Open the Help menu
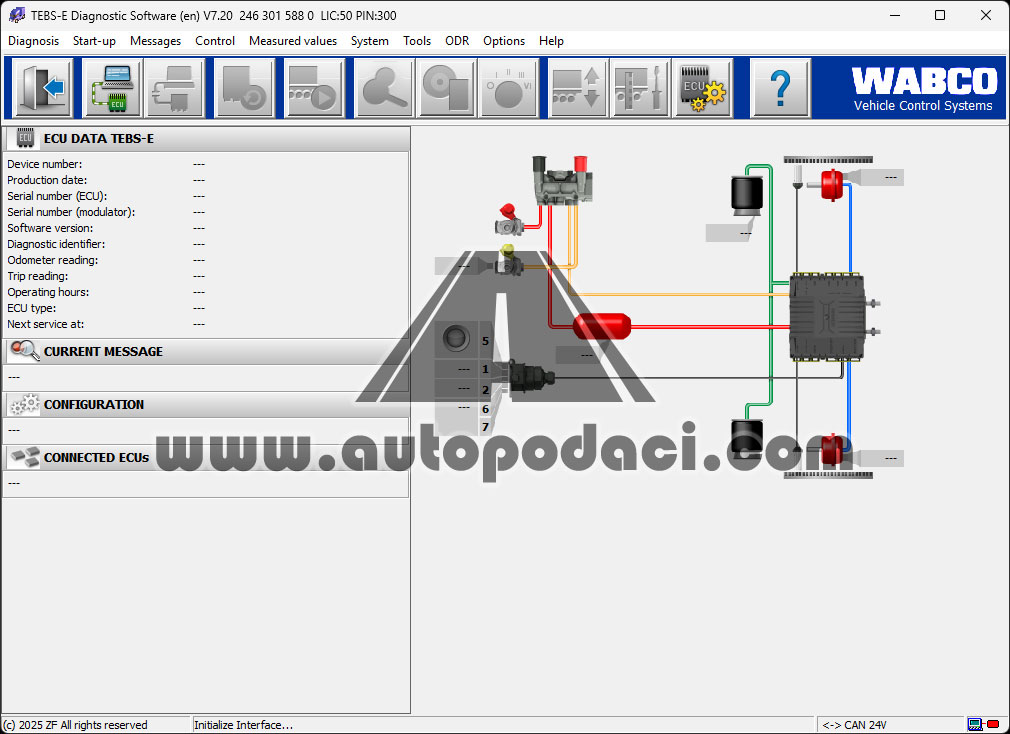The width and height of the screenshot is (1010, 734). click(x=551, y=41)
